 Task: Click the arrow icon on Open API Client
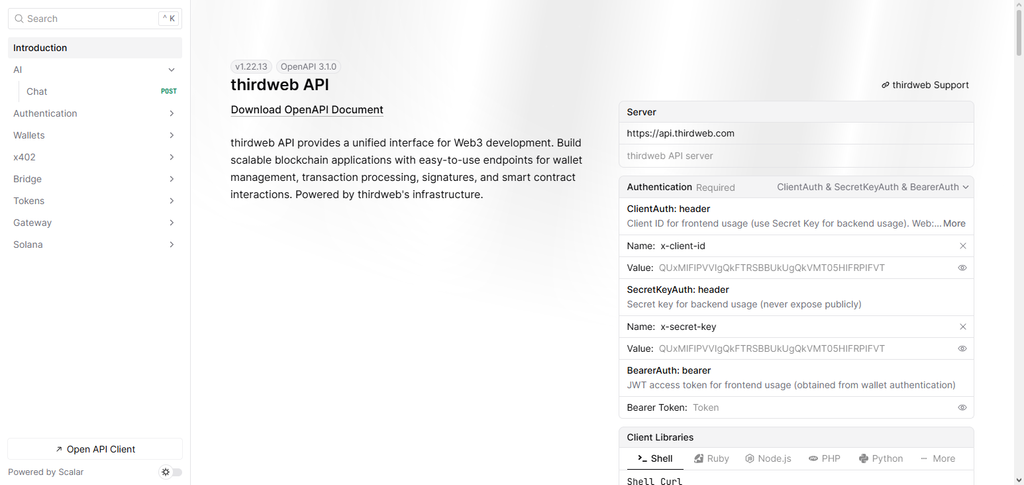(x=59, y=449)
